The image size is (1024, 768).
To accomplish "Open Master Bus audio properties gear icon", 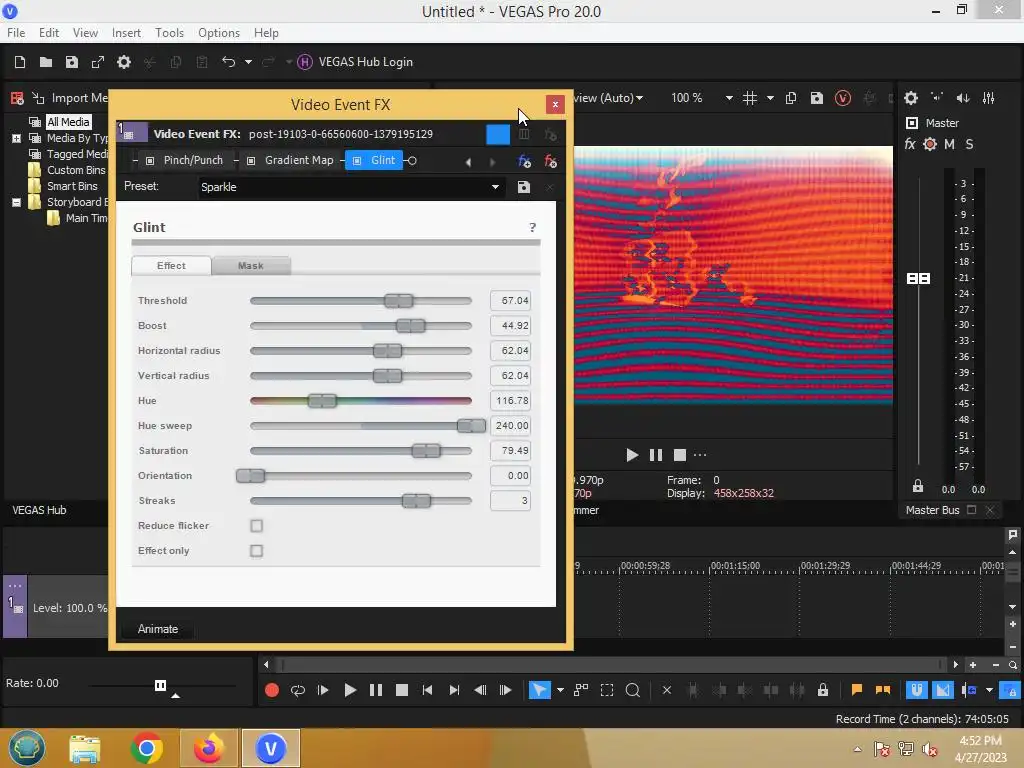I will (911, 98).
